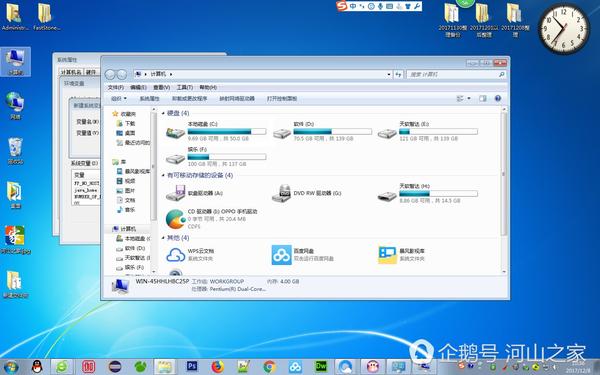This screenshot has height=375, width=600.
Task: Open 编辑(E) menu
Action: (x=138, y=87)
